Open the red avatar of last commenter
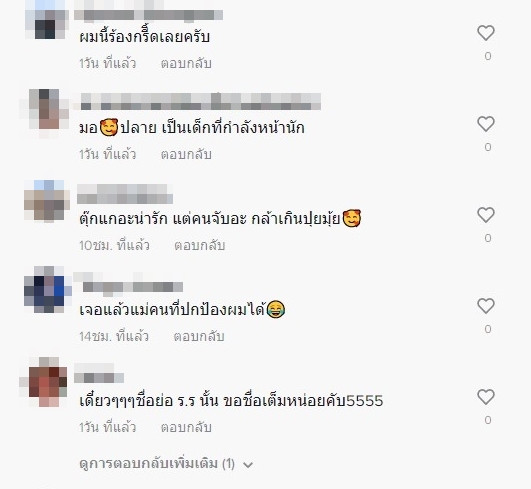The height and width of the screenshot is (489, 531). (x=44, y=382)
